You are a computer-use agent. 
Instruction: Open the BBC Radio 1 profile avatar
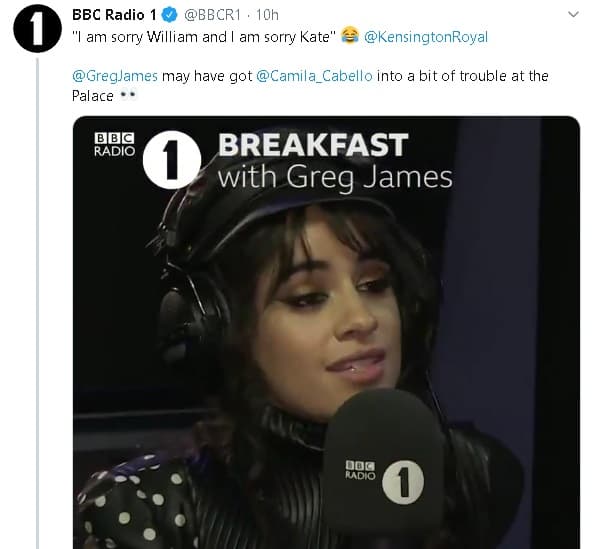[x=37, y=29]
